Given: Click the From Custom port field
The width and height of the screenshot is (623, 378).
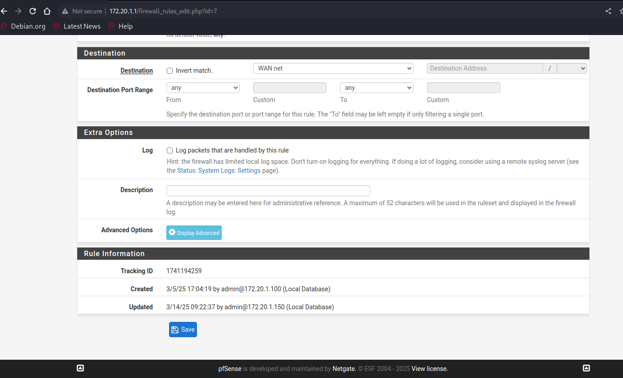Looking at the screenshot, I should pos(290,87).
